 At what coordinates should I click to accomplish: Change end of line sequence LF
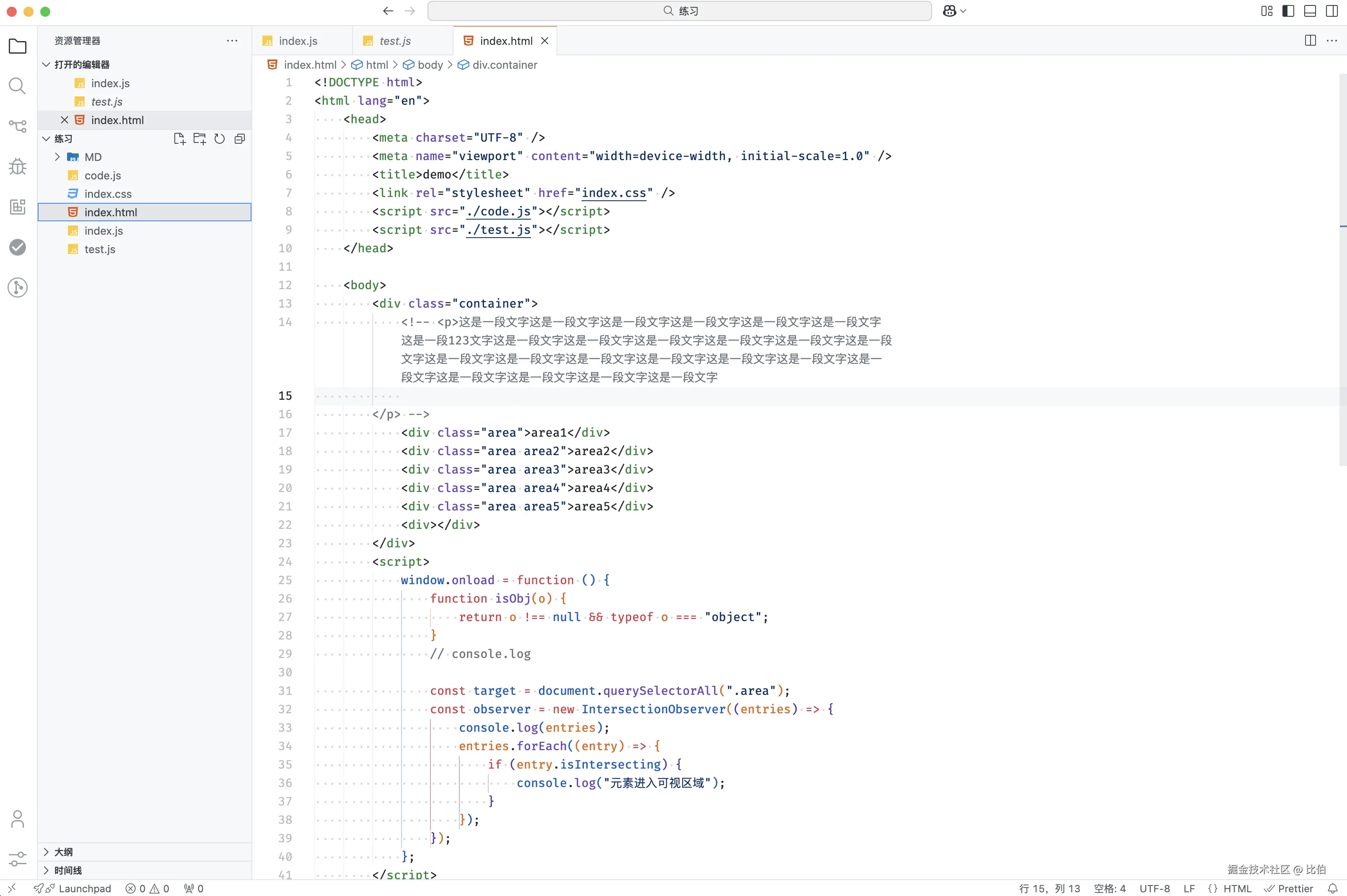pos(1189,888)
